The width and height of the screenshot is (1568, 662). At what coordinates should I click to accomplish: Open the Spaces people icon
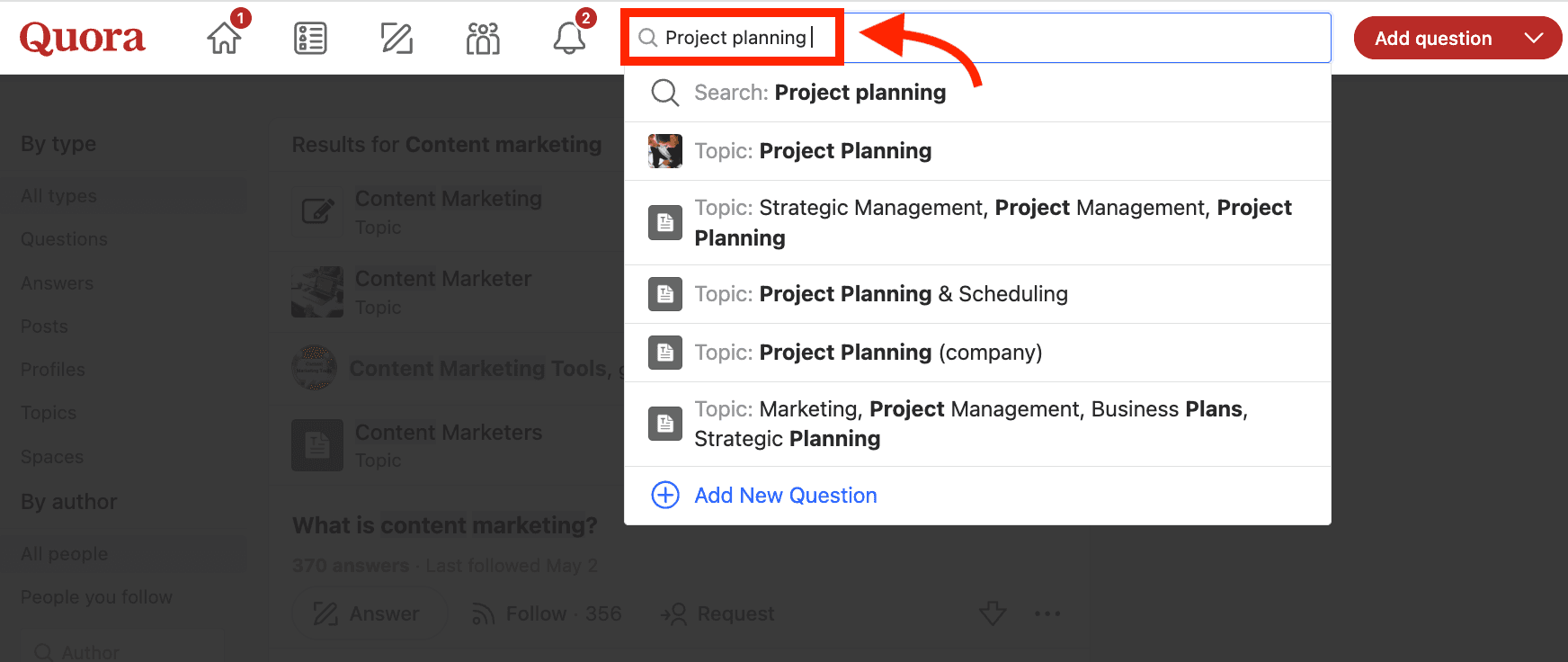tap(483, 38)
